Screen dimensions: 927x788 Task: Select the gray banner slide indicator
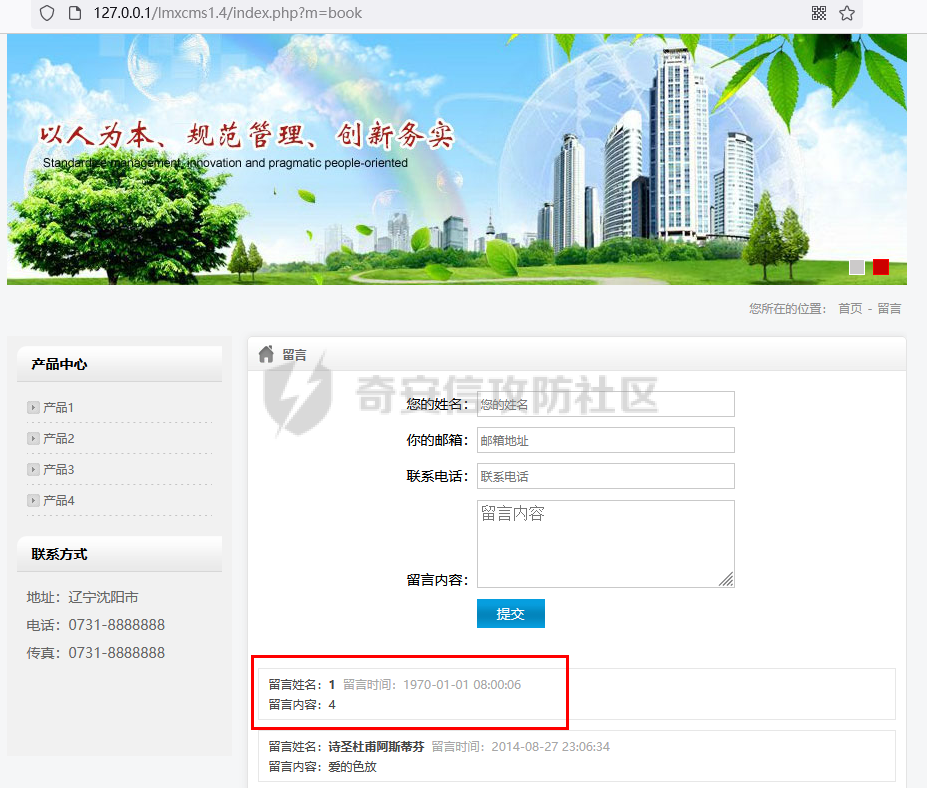pyautogui.click(x=857, y=267)
